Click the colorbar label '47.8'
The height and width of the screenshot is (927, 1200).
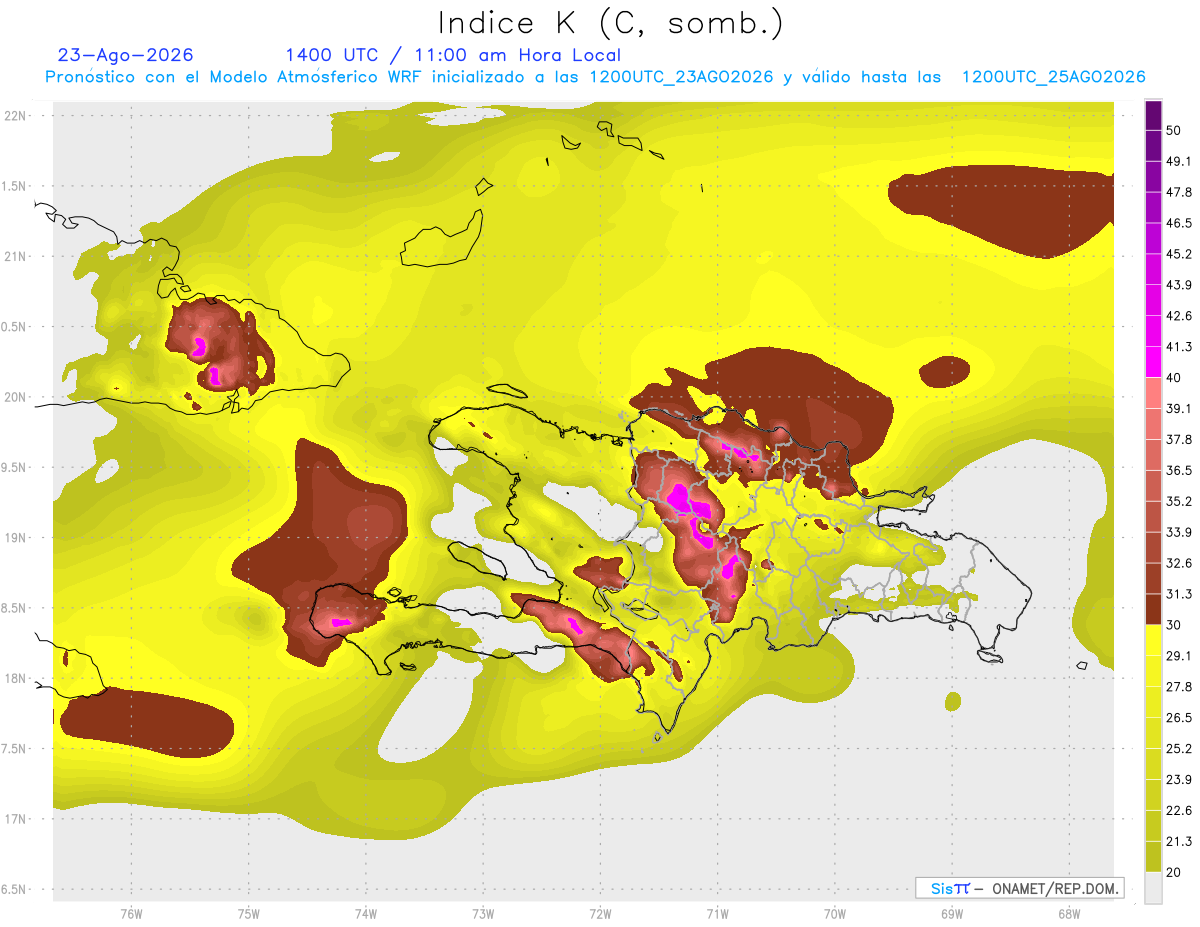(x=1179, y=192)
